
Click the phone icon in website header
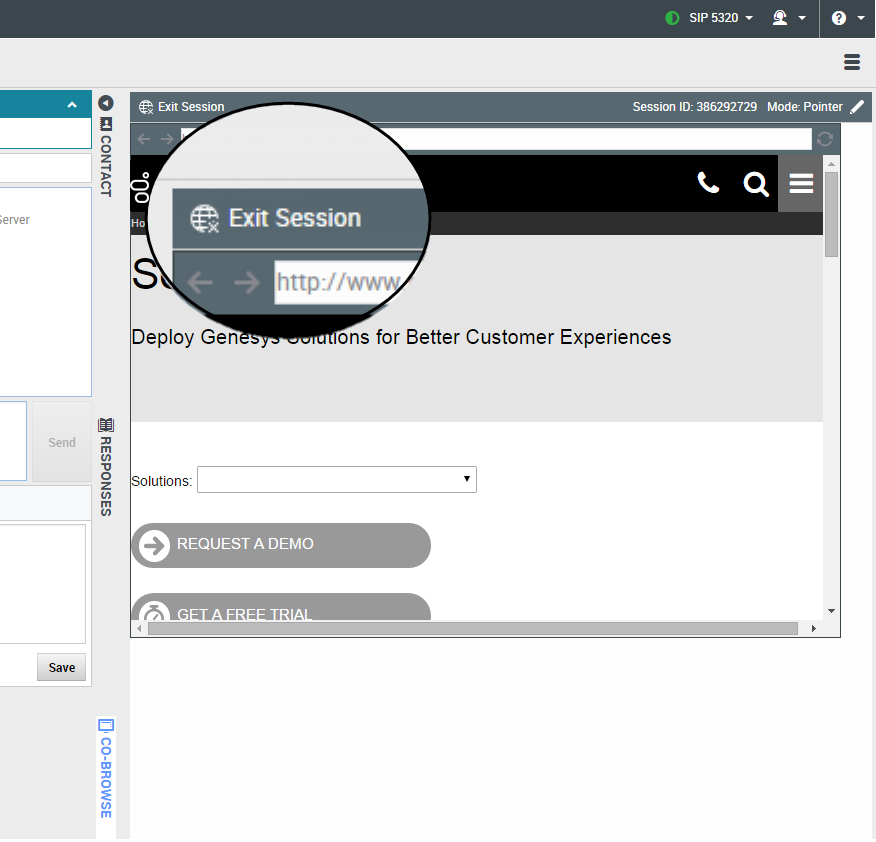tap(708, 183)
